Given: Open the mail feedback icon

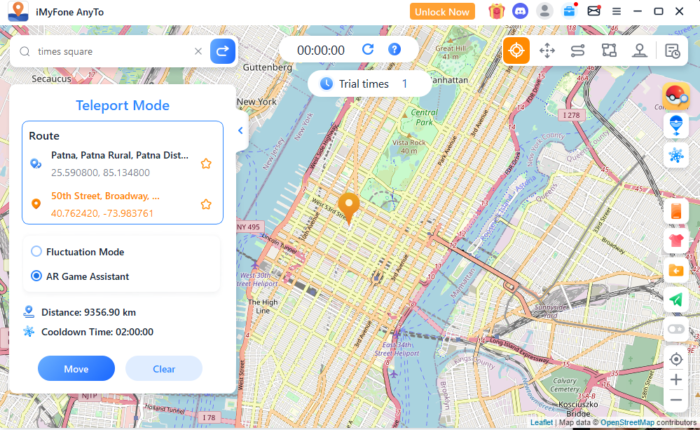Looking at the screenshot, I should click(594, 11).
